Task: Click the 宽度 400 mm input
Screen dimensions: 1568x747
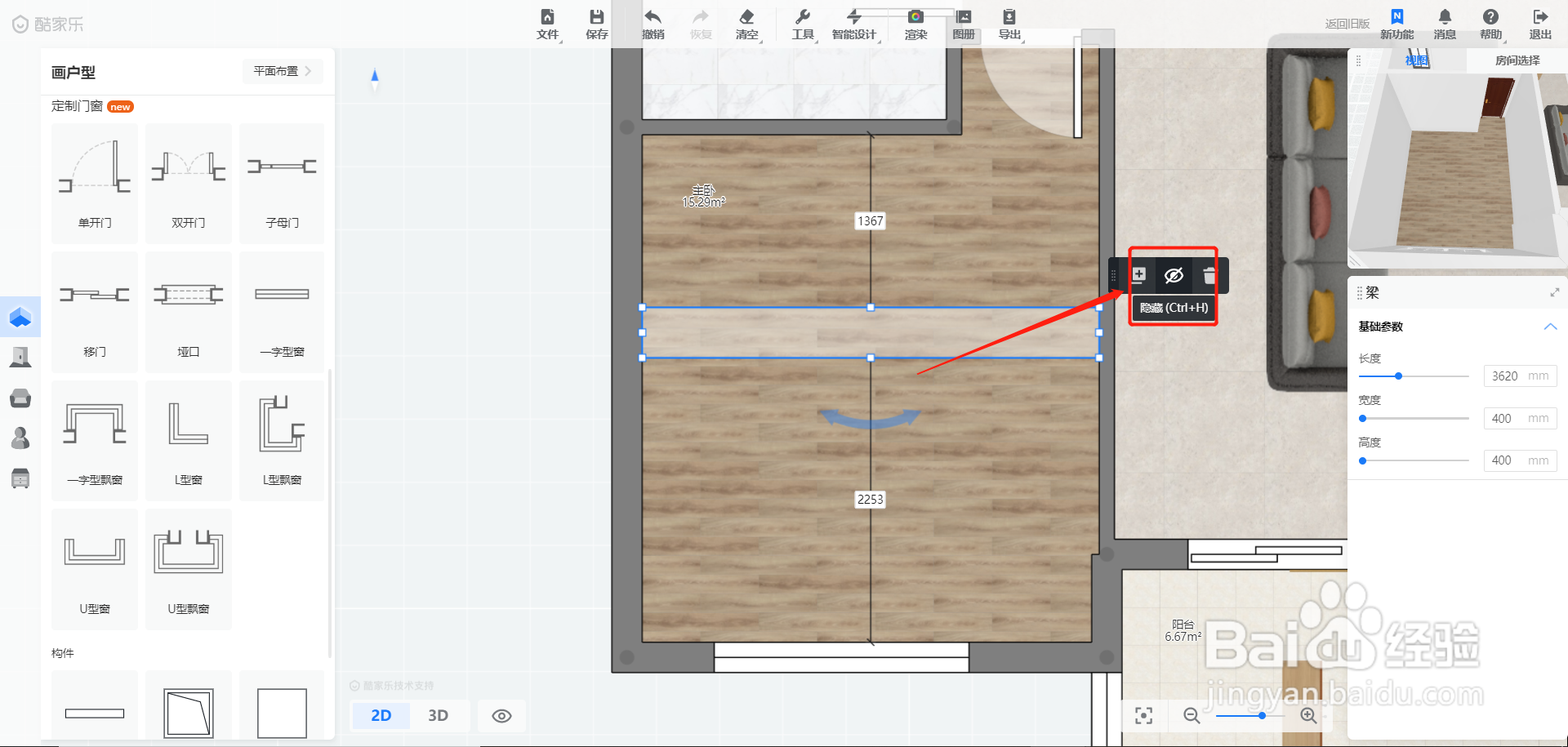Action: point(1520,419)
